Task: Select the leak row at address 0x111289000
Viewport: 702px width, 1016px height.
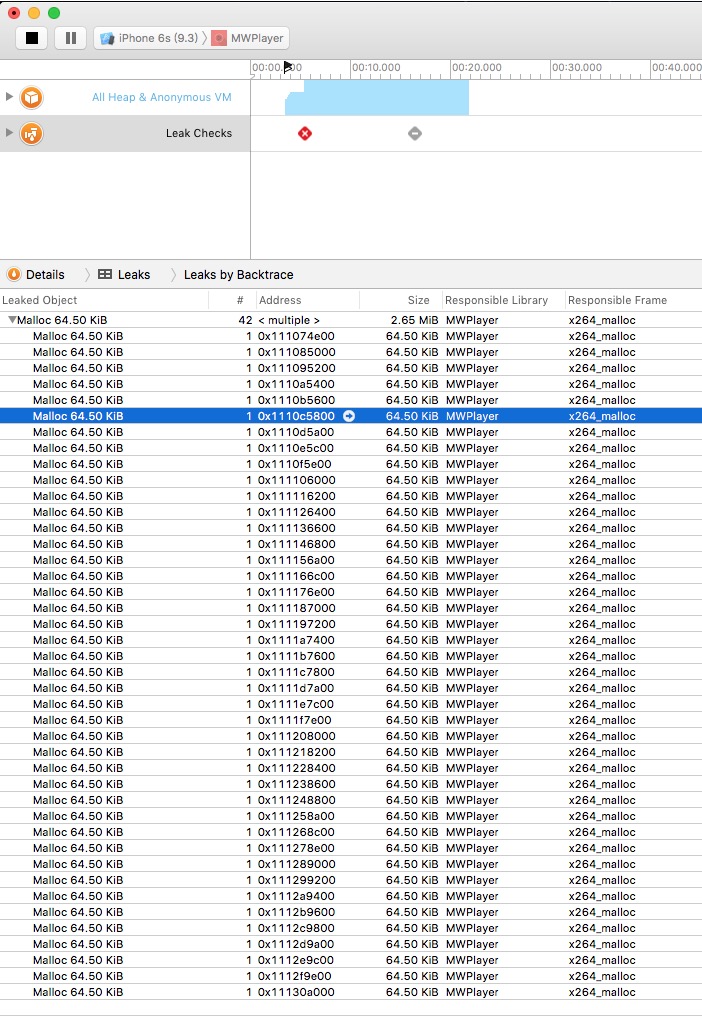Action: coord(351,864)
